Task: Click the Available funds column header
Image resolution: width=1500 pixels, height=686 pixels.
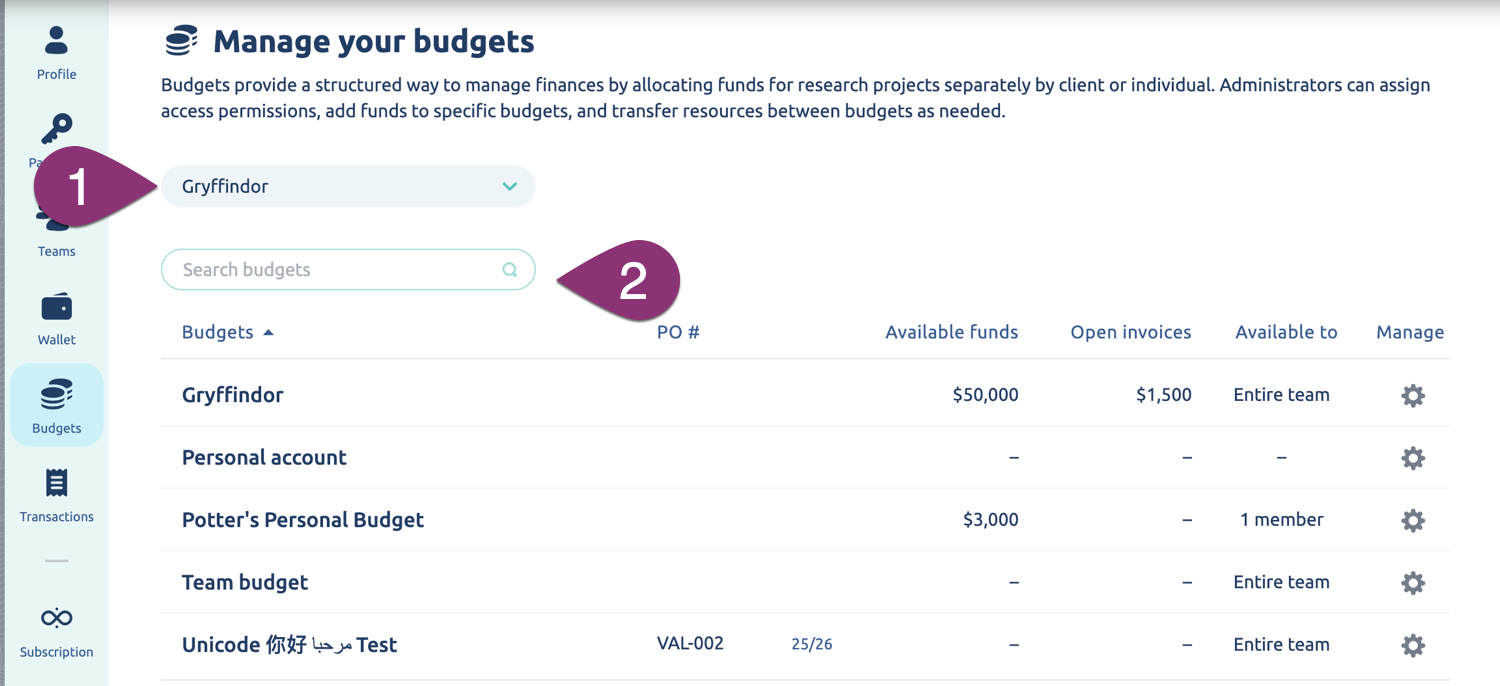Action: point(951,333)
